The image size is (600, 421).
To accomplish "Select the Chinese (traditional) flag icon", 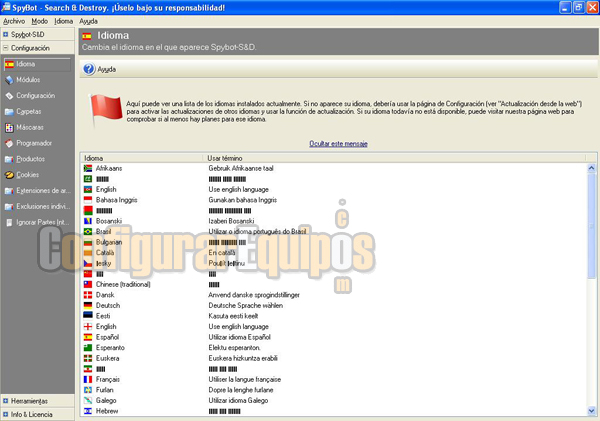I will 88,284.
